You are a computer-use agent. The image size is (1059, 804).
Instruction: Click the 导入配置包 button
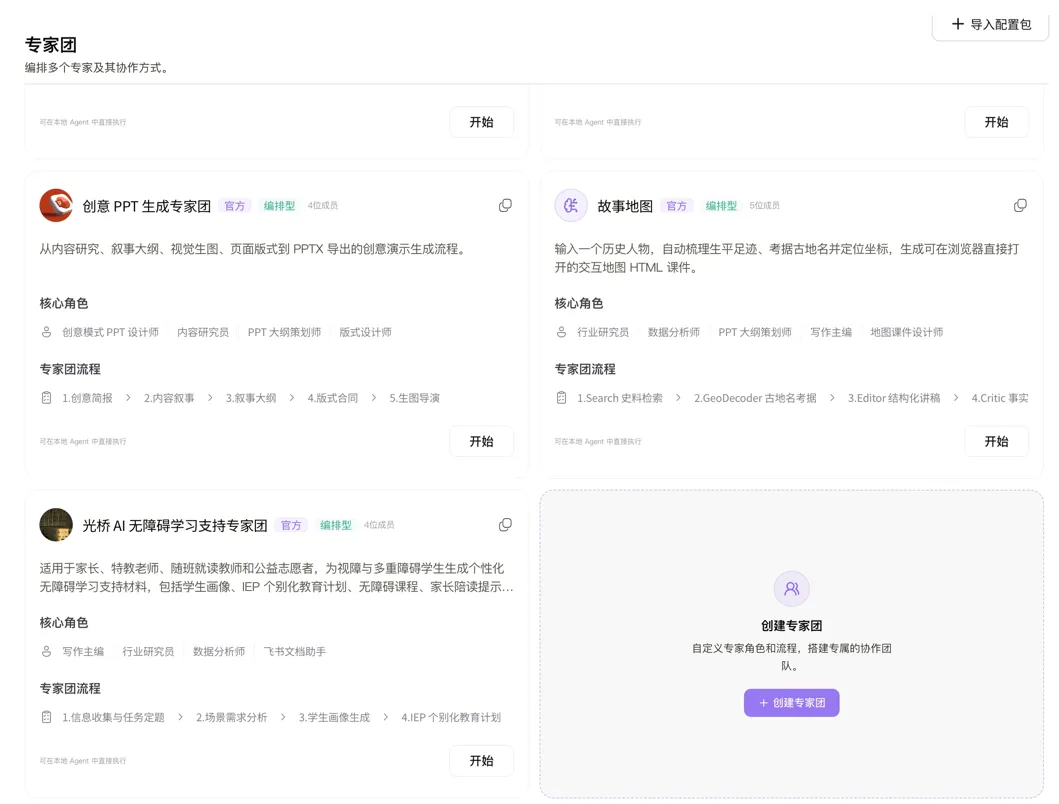(x=991, y=25)
